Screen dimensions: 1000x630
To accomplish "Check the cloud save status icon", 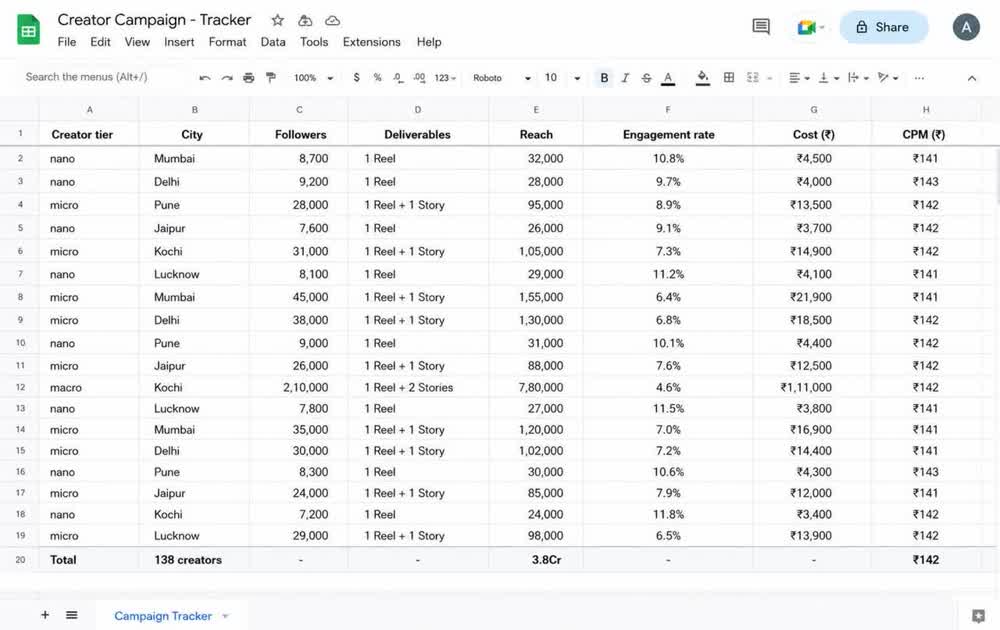I will pos(332,20).
